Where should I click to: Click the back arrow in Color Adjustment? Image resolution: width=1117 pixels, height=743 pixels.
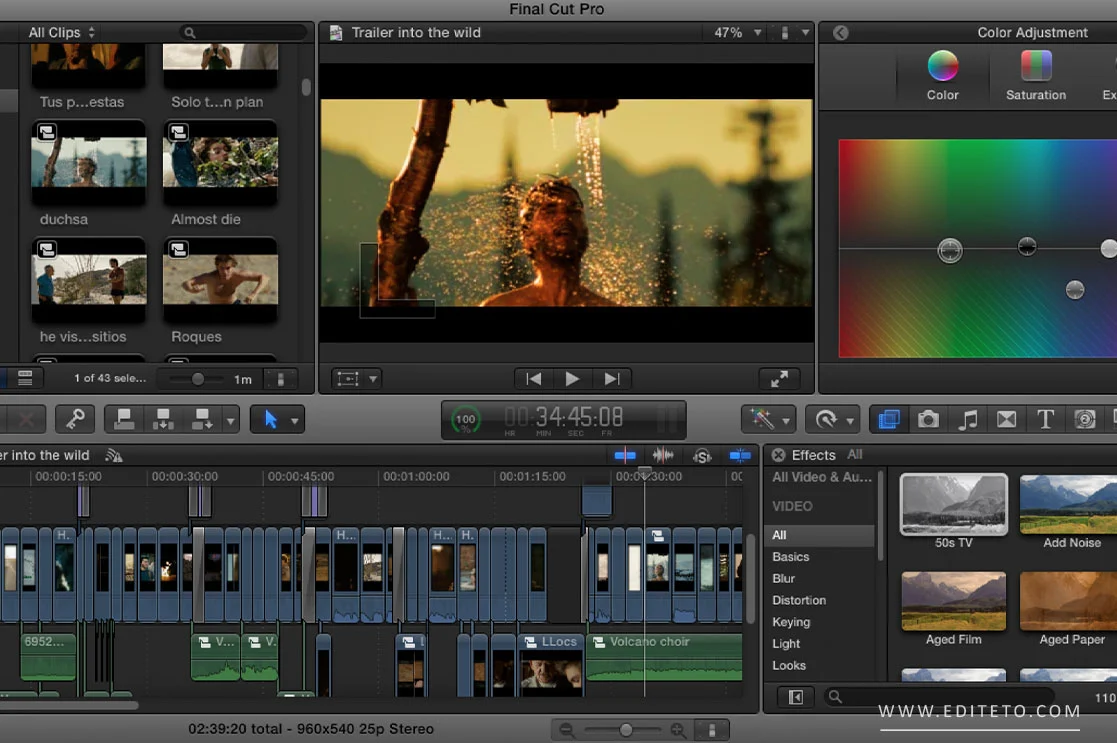[841, 33]
